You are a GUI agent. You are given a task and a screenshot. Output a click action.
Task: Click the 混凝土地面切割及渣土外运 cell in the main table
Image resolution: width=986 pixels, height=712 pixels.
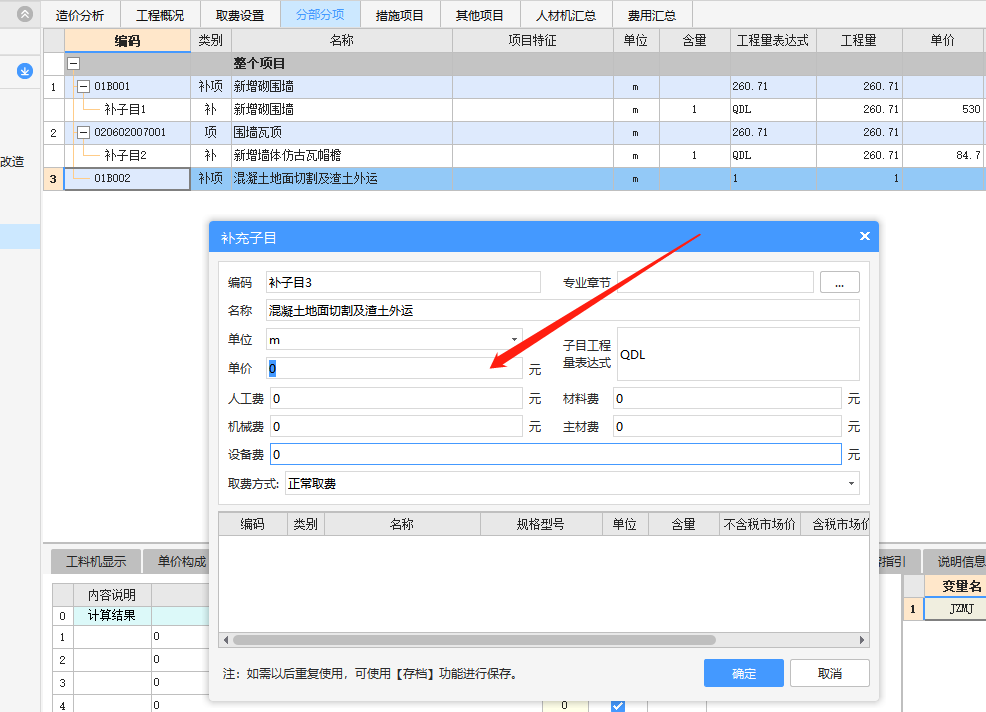[x=342, y=179]
